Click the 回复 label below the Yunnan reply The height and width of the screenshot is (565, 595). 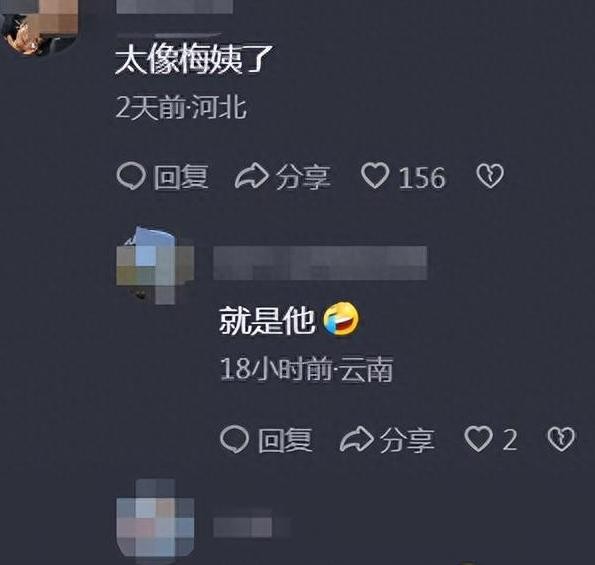pos(285,440)
